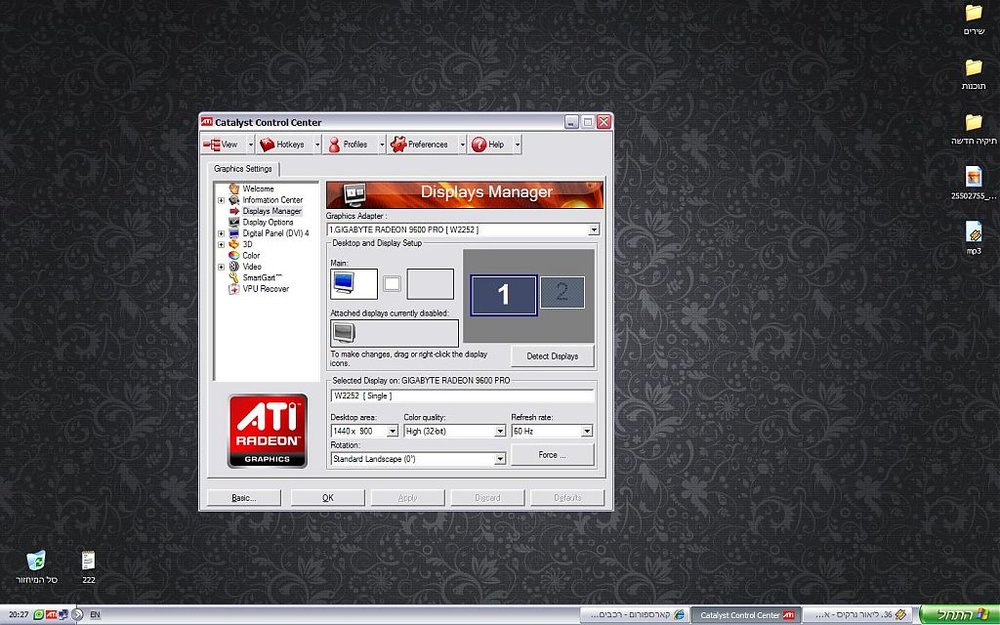Open the Hotkeys dropdown arrow
This screenshot has width=1000, height=625.
click(317, 145)
